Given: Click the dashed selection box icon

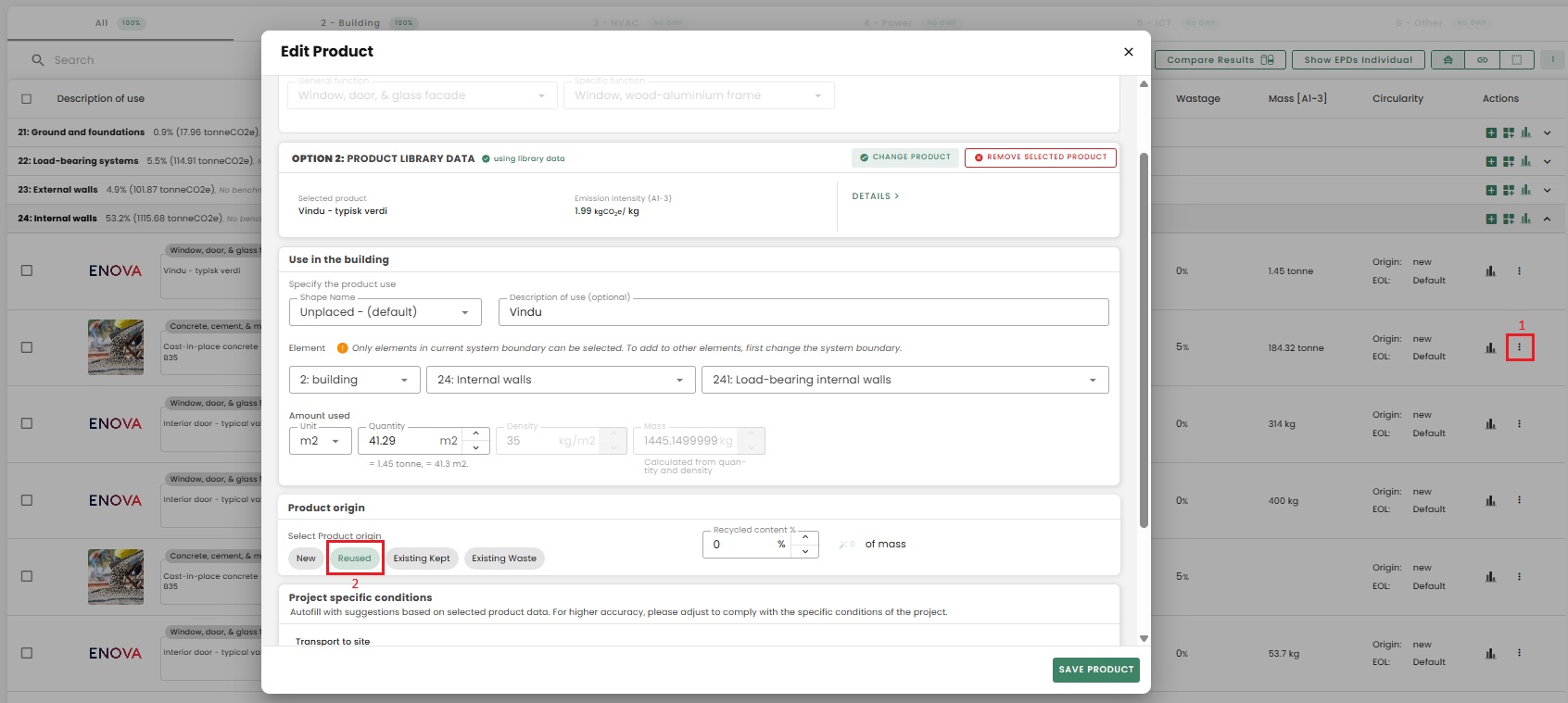Looking at the screenshot, I should [x=1516, y=60].
